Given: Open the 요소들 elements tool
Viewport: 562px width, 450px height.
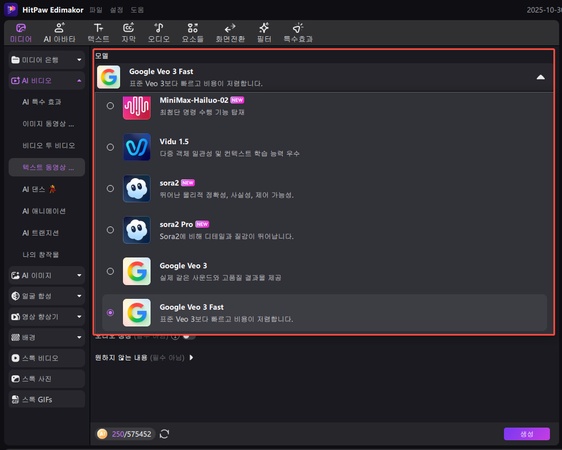Looking at the screenshot, I should (x=192, y=33).
